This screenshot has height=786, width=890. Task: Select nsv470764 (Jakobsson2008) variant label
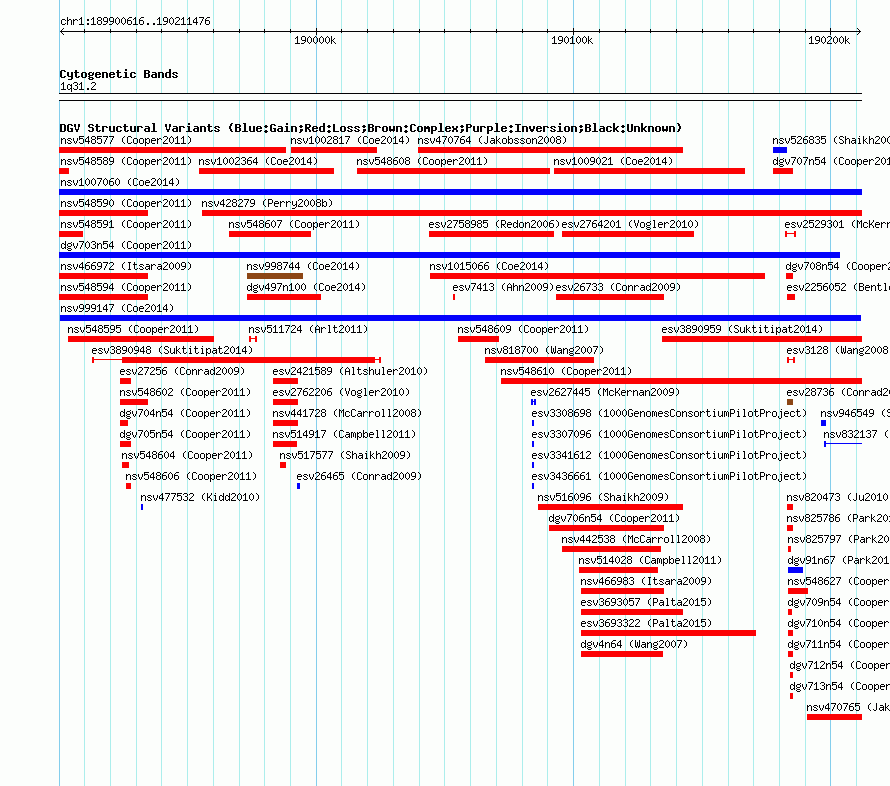[492, 140]
